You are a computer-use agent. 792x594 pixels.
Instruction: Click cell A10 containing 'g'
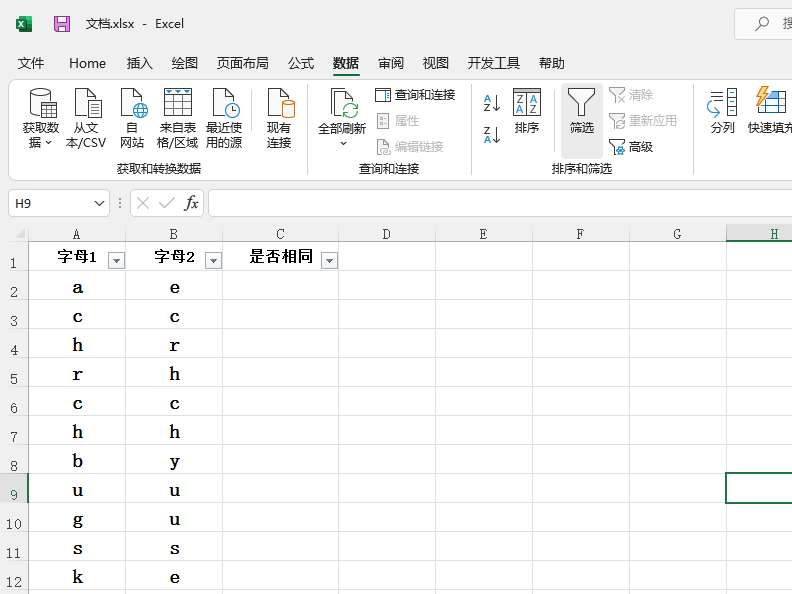77,517
